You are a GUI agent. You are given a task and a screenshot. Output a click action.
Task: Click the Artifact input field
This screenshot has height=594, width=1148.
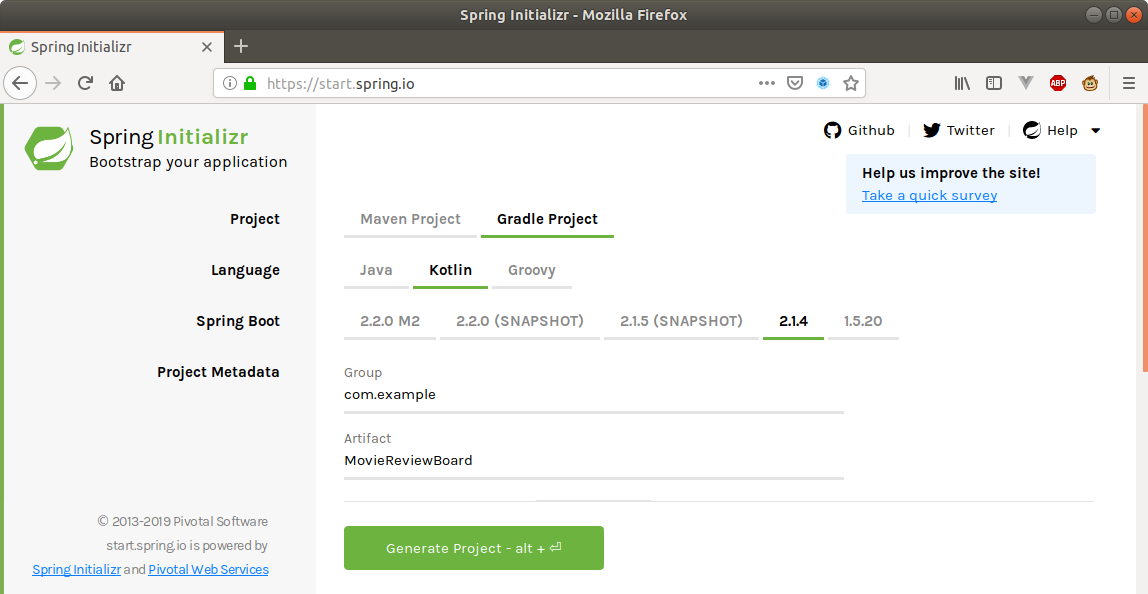[x=594, y=461]
